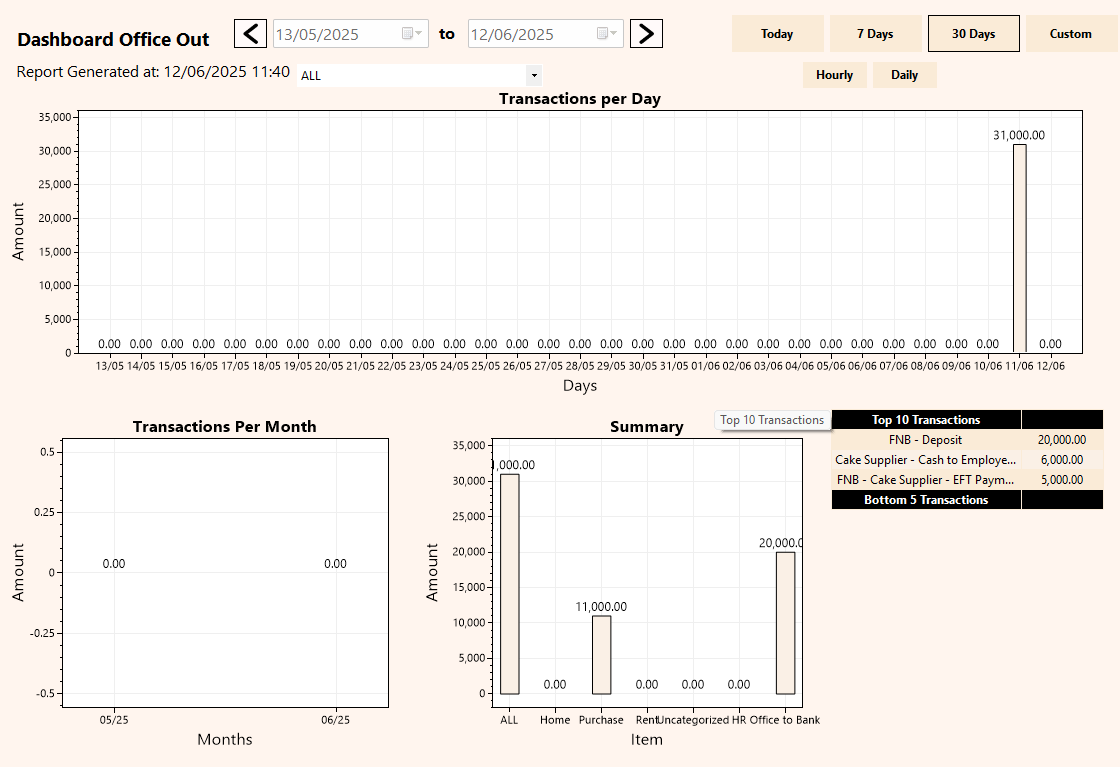Click the end date field 12/06/2025
The width and height of the screenshot is (1120, 767).
(x=546, y=34)
